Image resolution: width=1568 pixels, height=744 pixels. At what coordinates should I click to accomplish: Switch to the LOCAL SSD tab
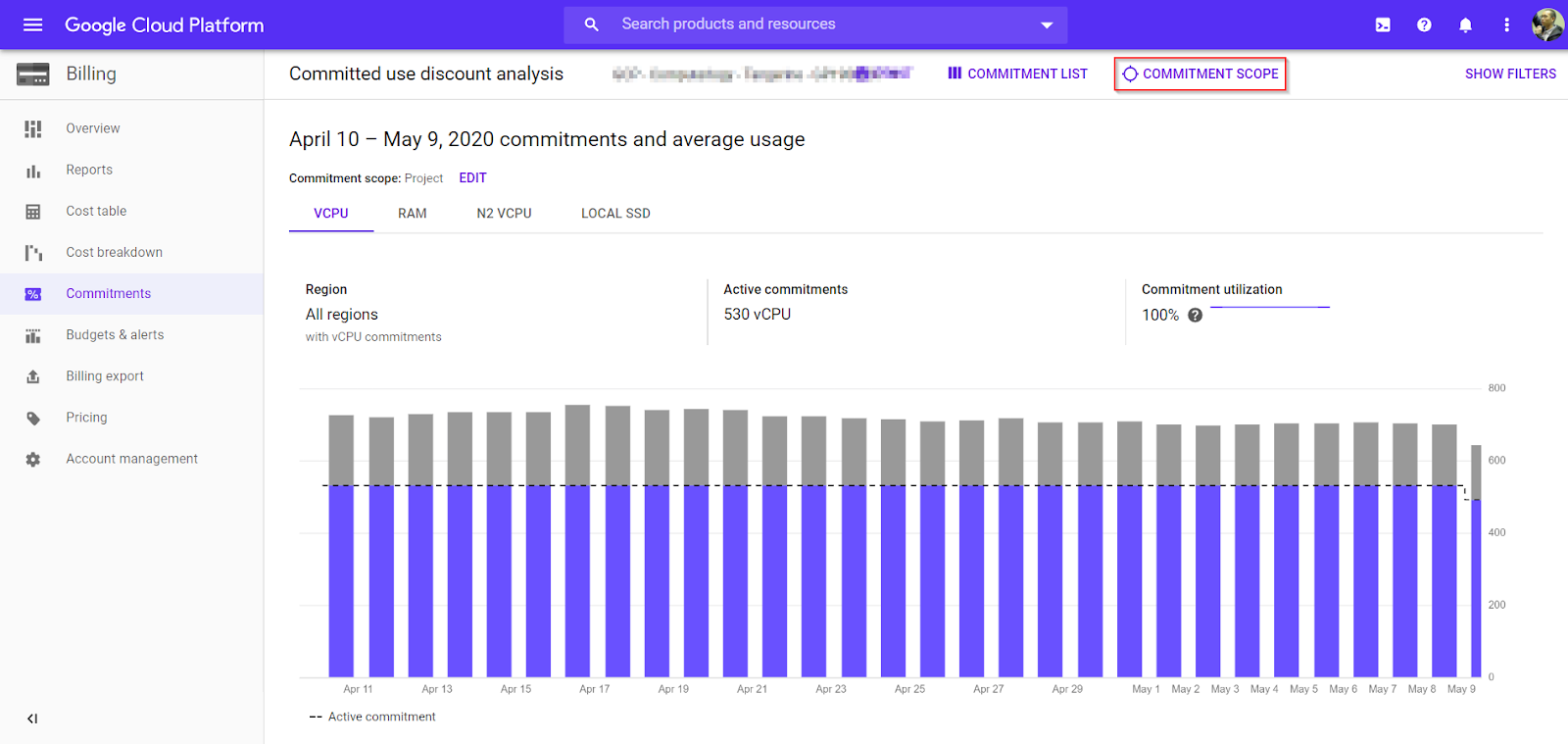[615, 213]
